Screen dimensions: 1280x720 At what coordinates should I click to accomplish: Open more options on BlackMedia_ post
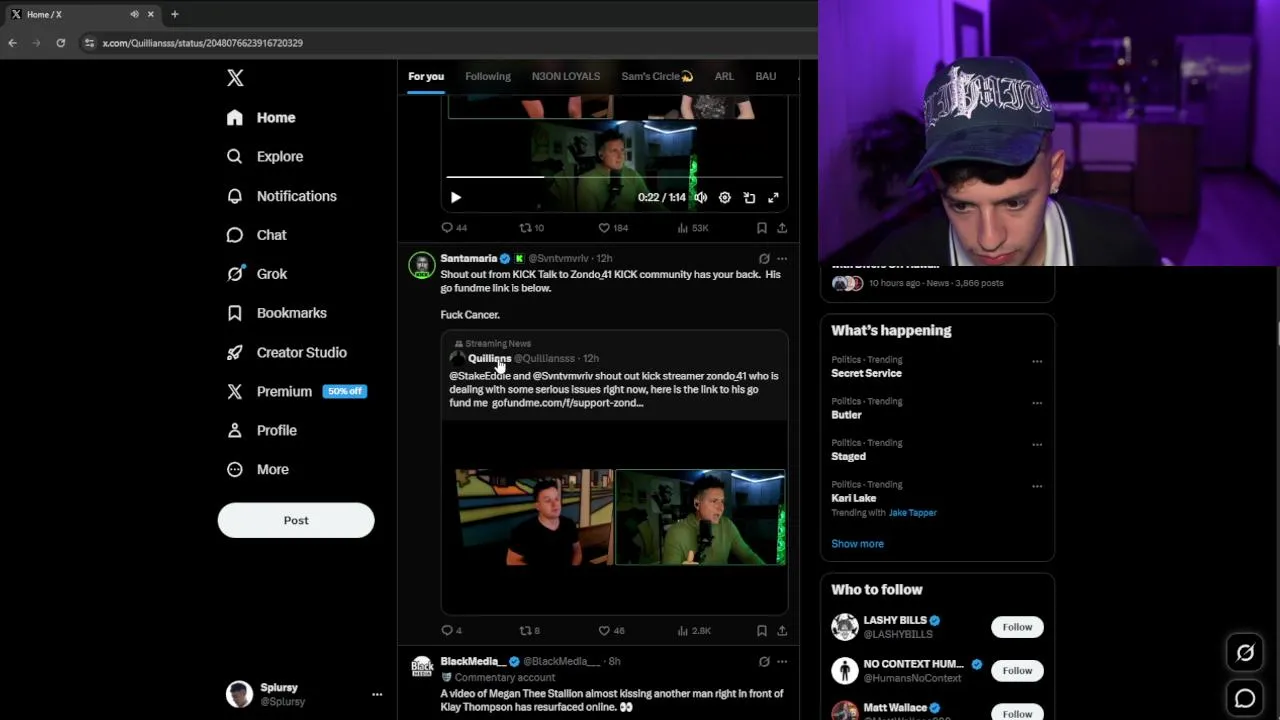tap(782, 661)
